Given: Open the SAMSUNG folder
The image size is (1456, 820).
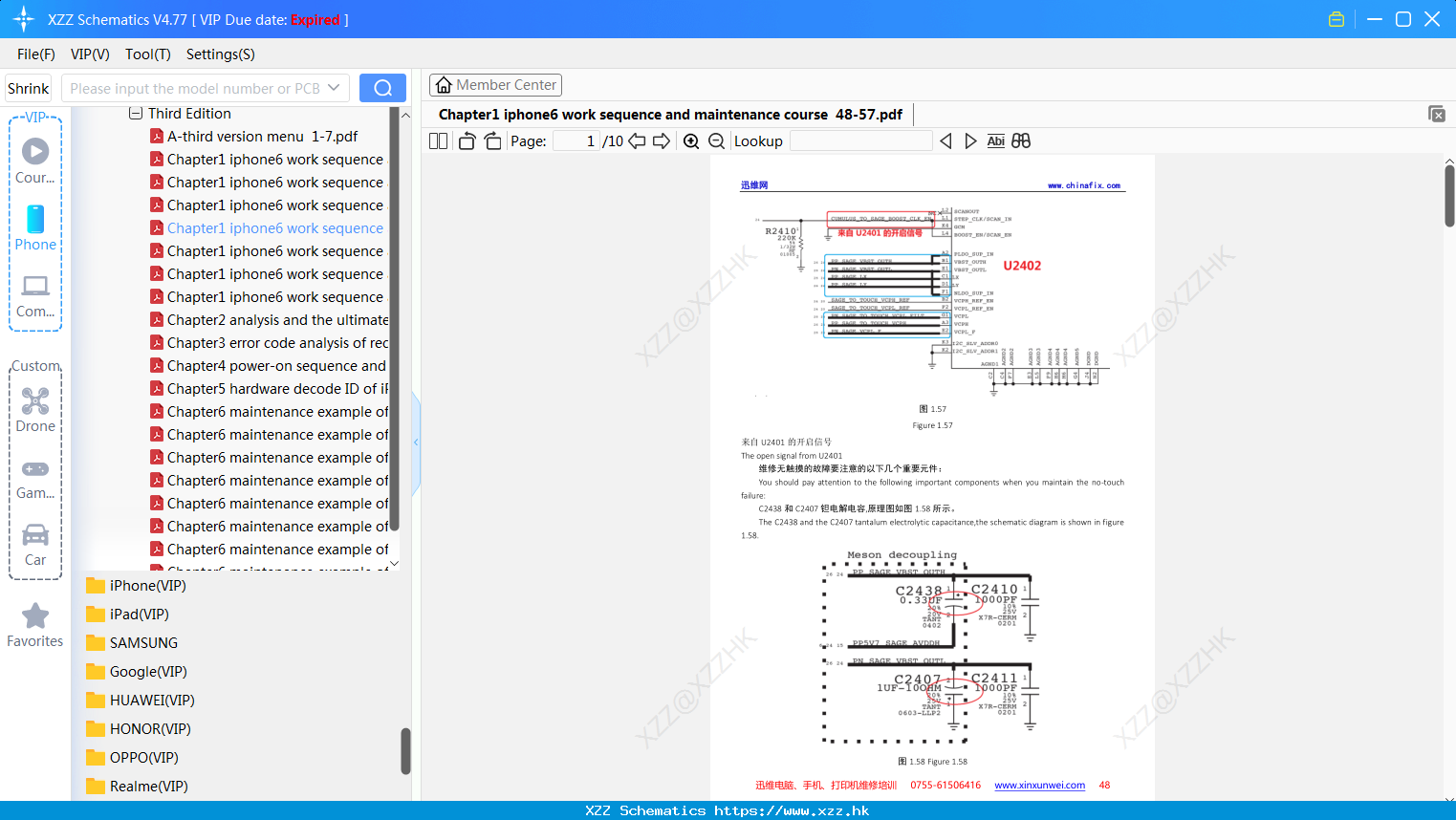Looking at the screenshot, I should click(x=132, y=642).
